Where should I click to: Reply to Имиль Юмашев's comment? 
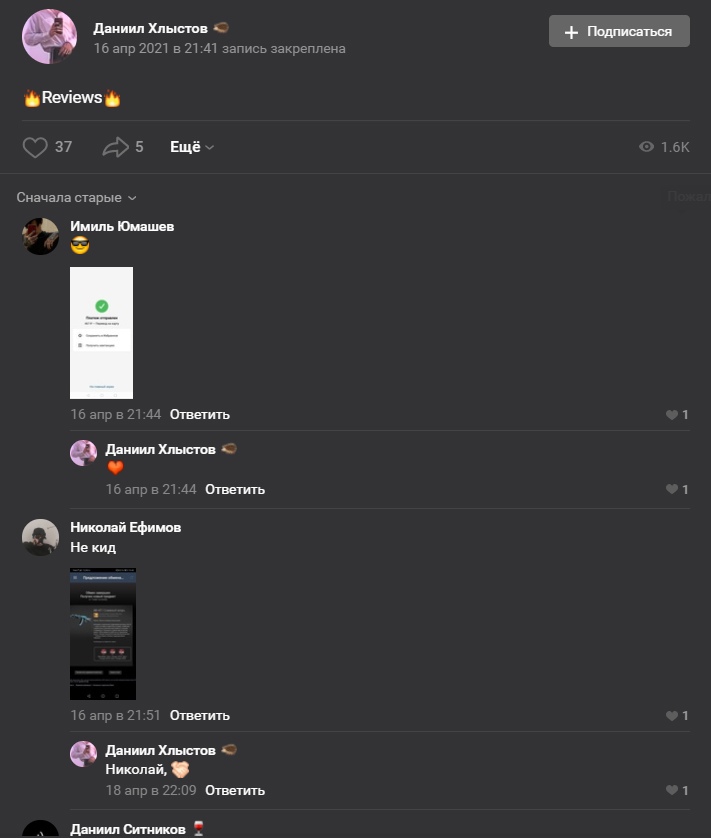[x=199, y=415]
